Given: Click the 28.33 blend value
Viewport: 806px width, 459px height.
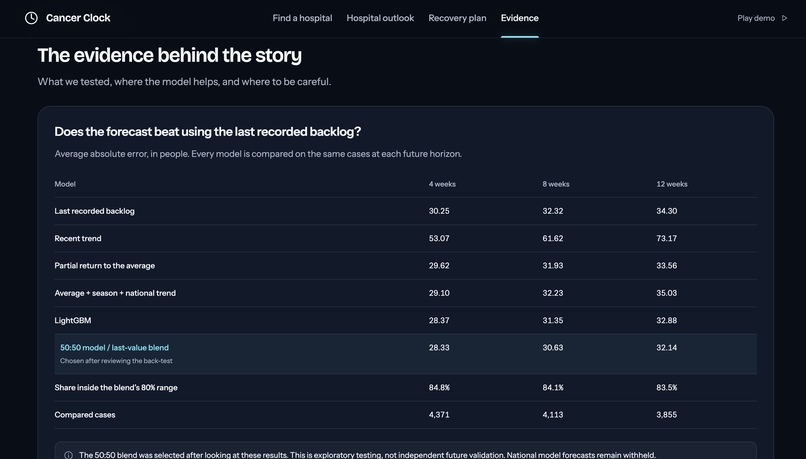Looking at the screenshot, I should (x=439, y=347).
